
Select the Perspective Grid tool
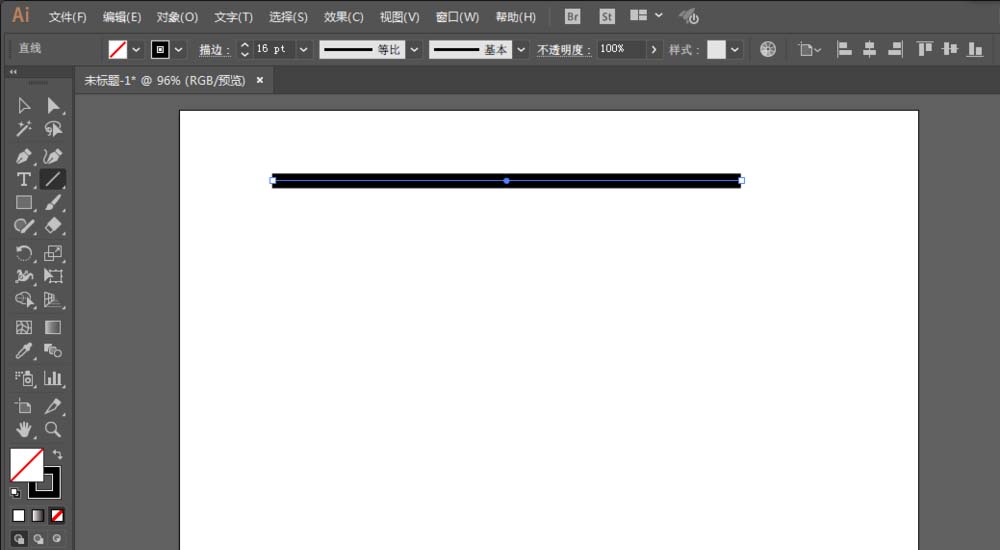point(53,300)
